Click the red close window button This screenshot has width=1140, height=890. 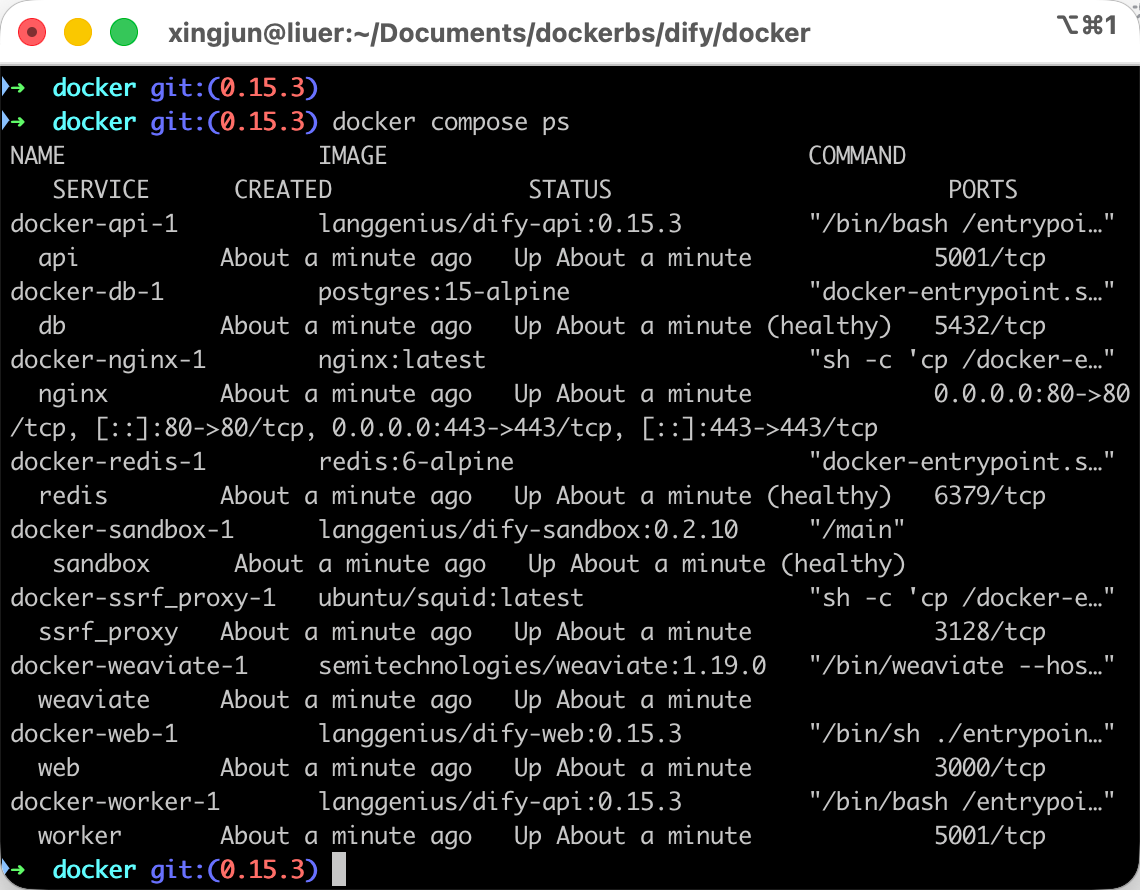32,33
